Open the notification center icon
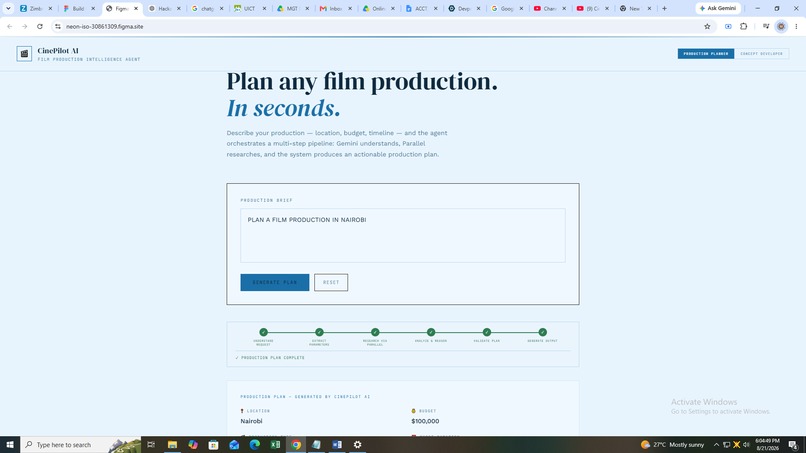 793,444
